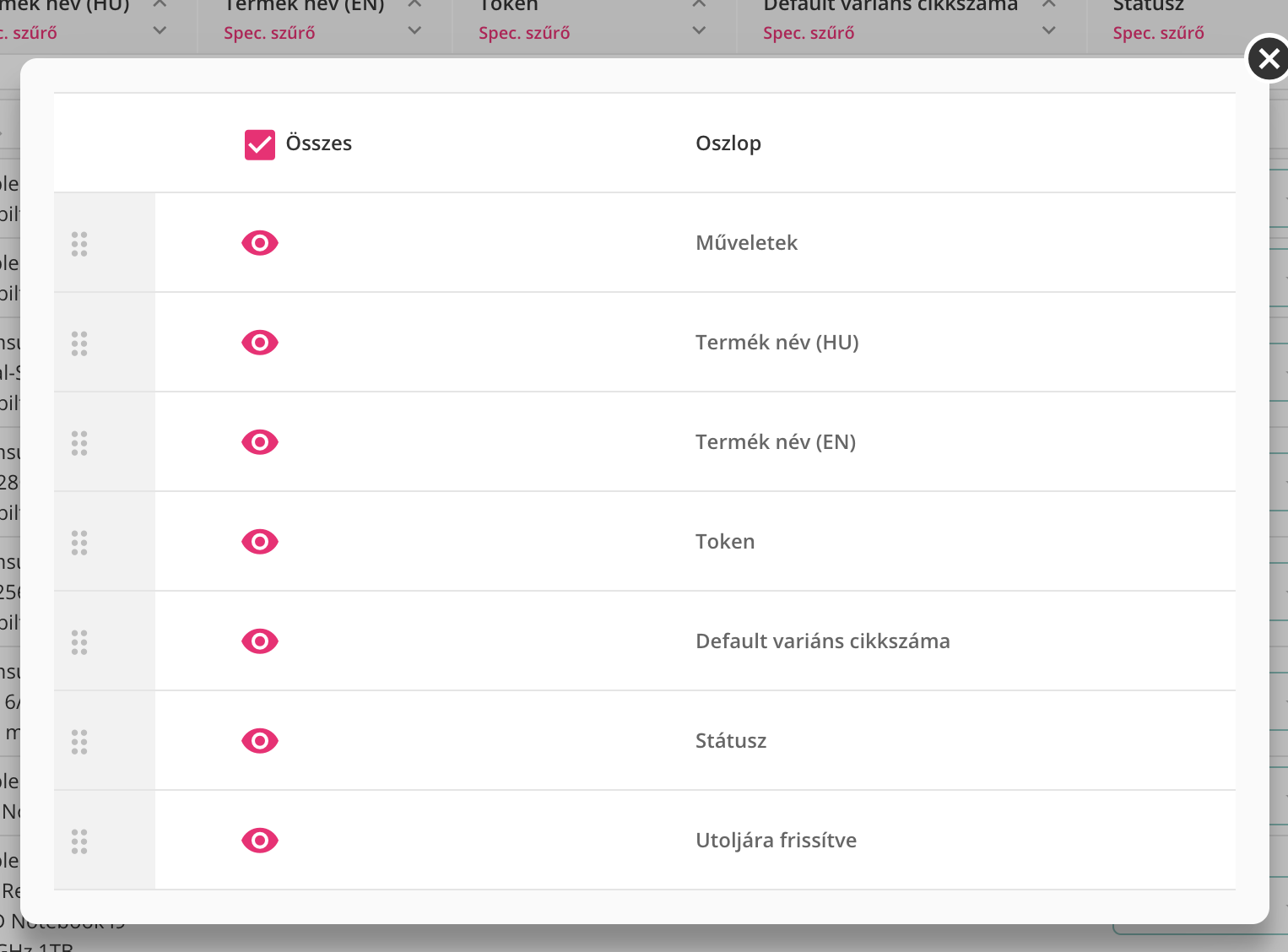The height and width of the screenshot is (952, 1288).
Task: Click drag handle for Utoljára frissítve row
Action: [79, 841]
